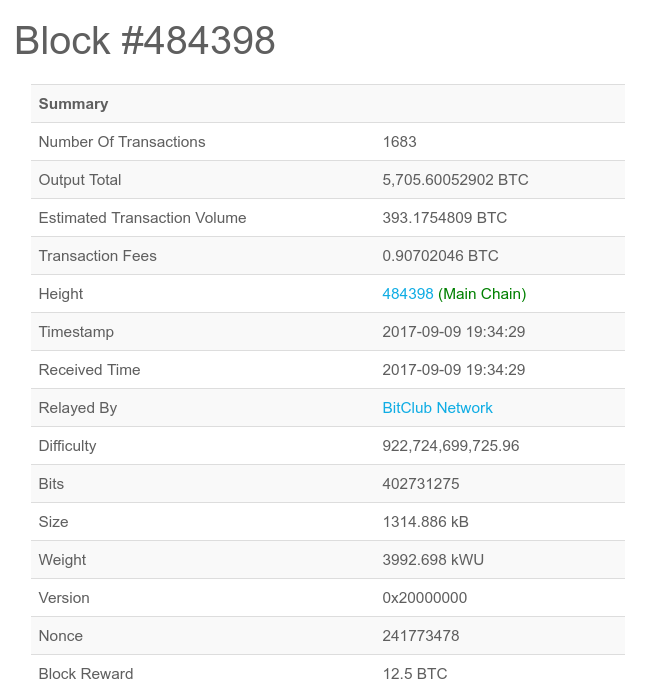Click the Estimated Transaction Volume value
Viewport: 650px width, 698px height.
click(x=444, y=218)
